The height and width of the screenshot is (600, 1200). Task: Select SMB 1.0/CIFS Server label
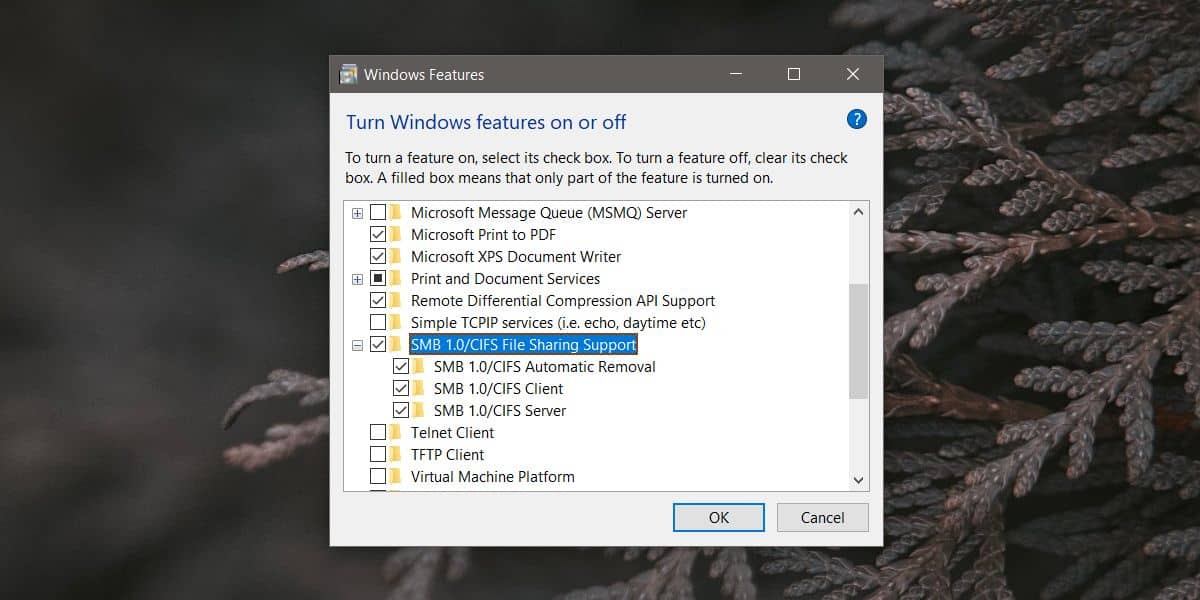(x=500, y=410)
